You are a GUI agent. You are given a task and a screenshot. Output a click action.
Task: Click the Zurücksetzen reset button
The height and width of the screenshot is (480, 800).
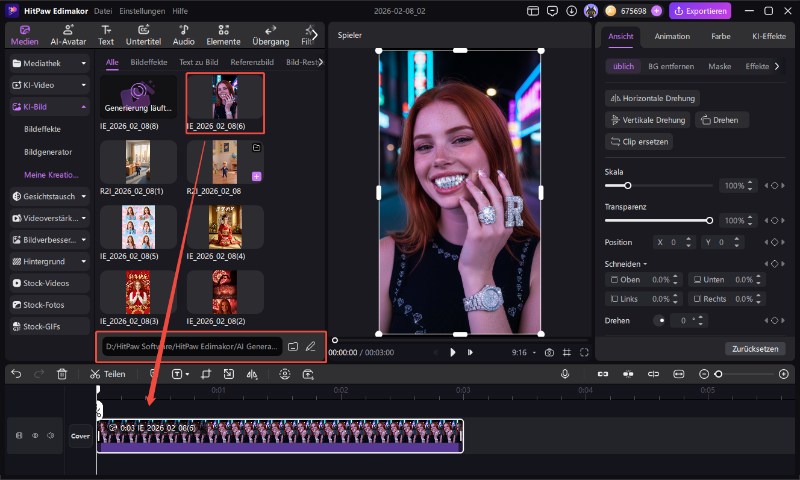tap(754, 348)
